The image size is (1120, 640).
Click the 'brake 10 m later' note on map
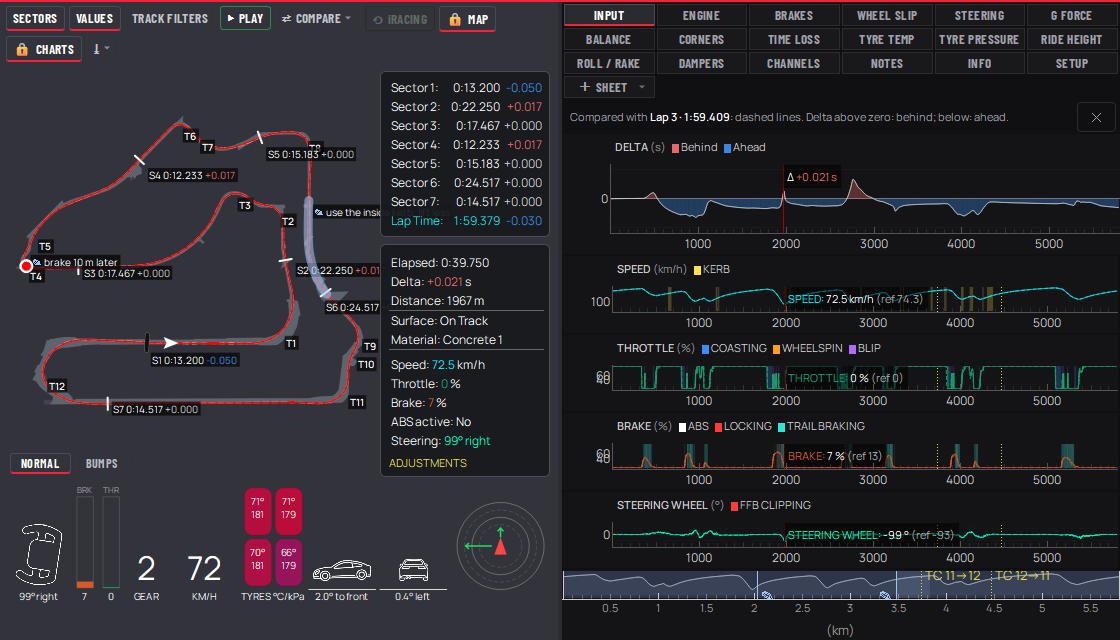click(75, 262)
